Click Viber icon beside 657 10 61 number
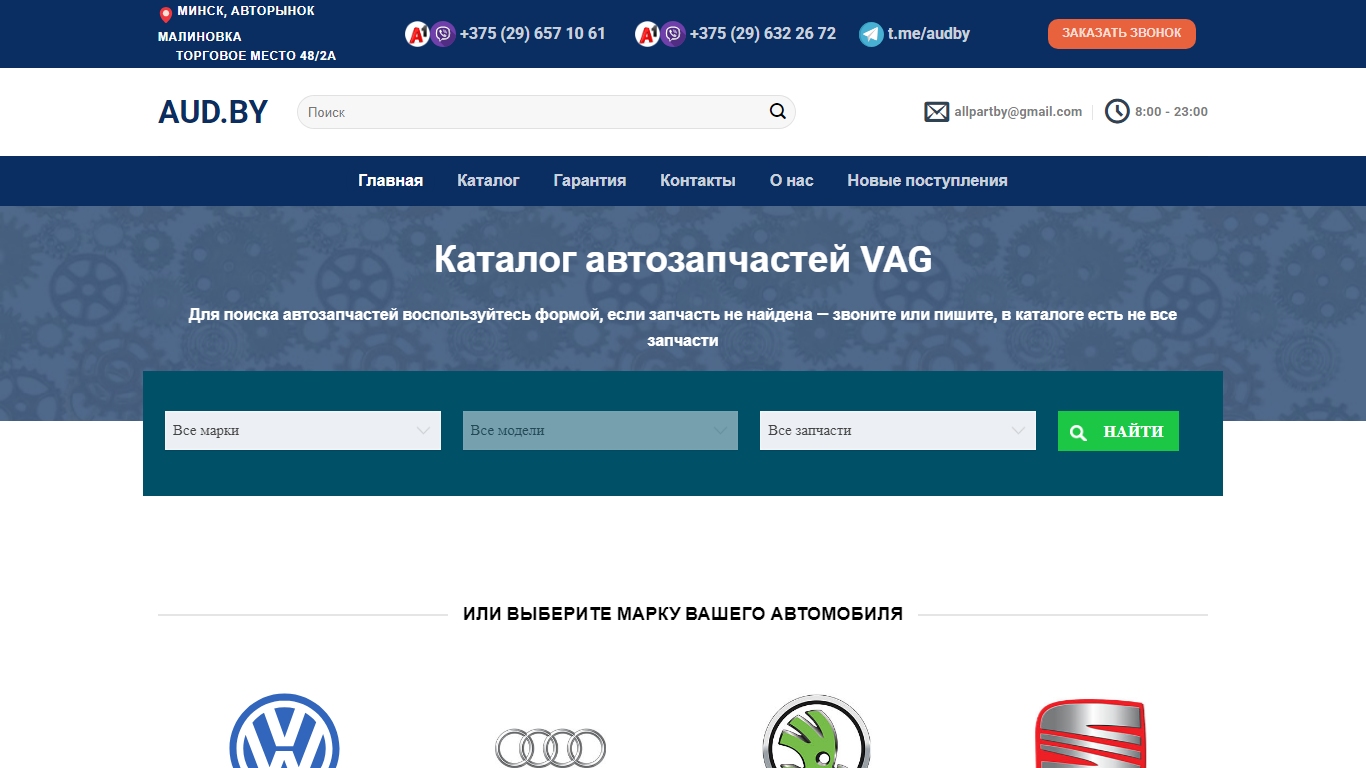This screenshot has width=1366, height=768. pos(443,34)
